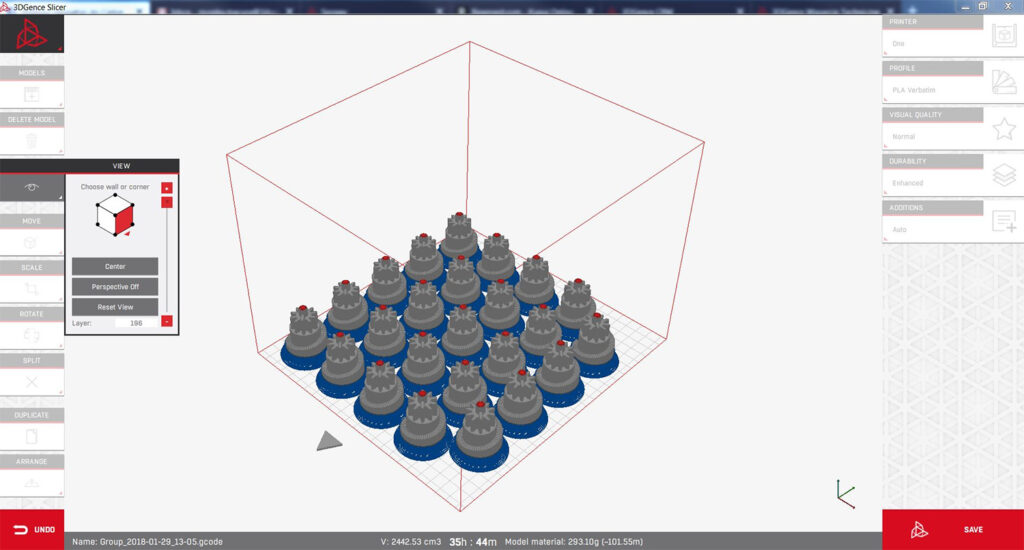Toggle the View eye panel
The image size is (1024, 550).
pos(31,187)
